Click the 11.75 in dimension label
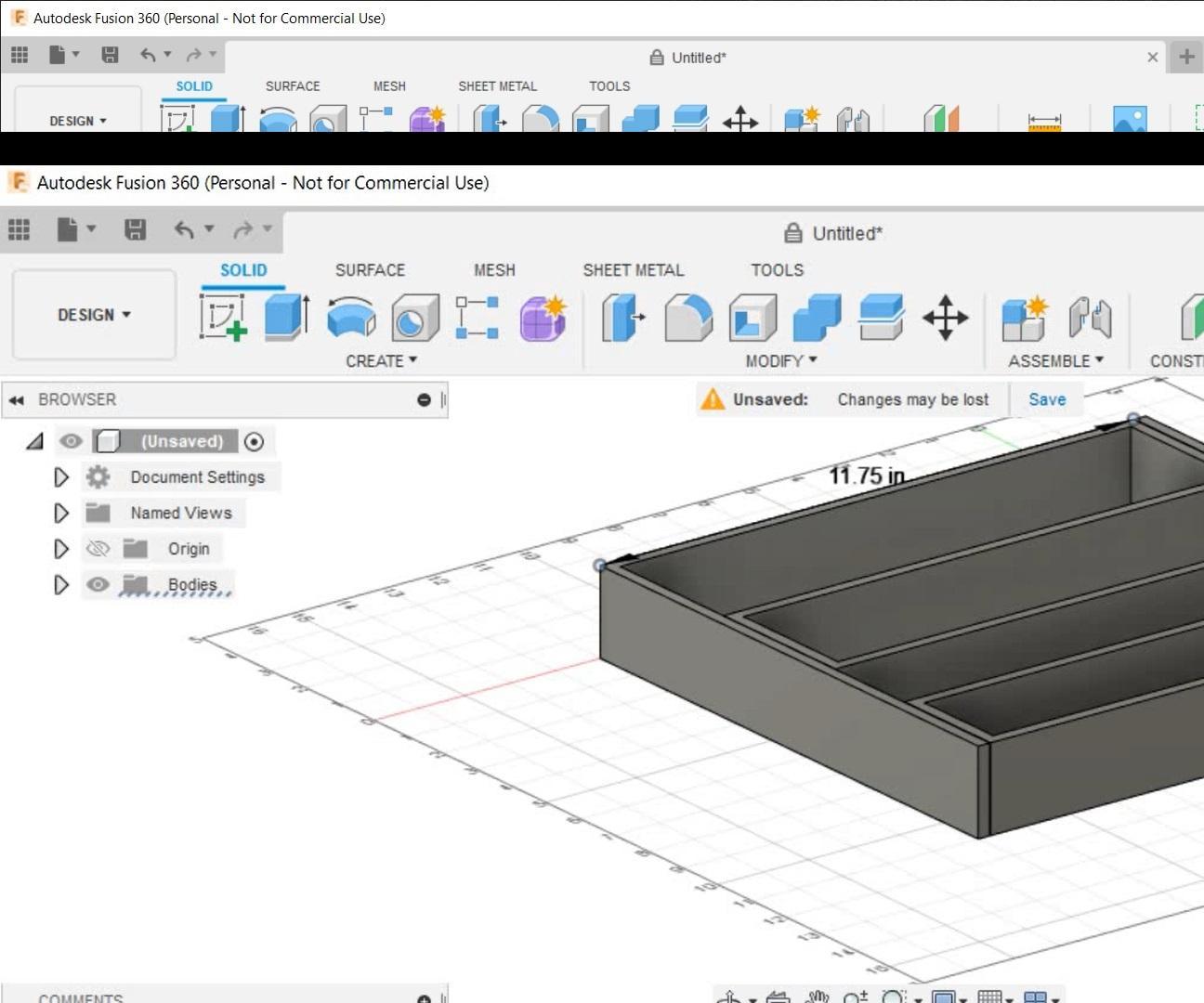 click(866, 475)
